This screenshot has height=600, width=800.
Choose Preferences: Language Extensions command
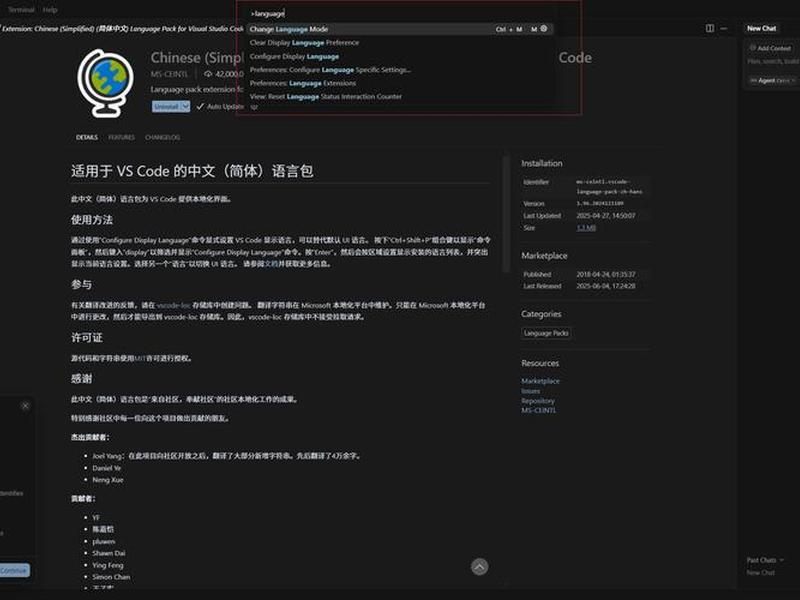click(x=399, y=83)
